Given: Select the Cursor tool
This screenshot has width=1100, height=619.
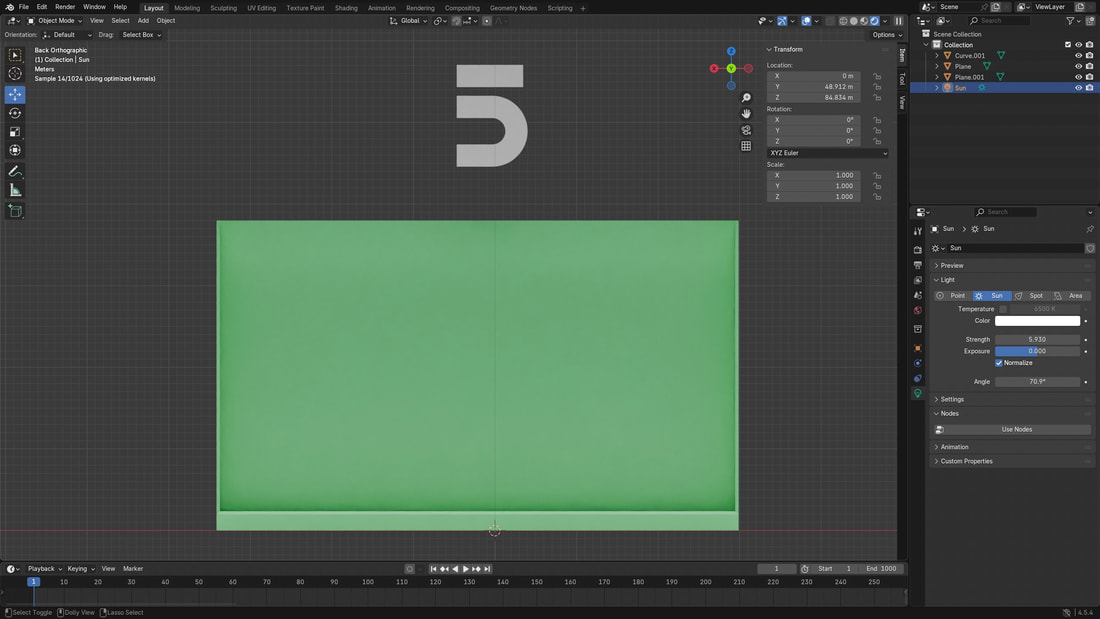Looking at the screenshot, I should [x=15, y=74].
